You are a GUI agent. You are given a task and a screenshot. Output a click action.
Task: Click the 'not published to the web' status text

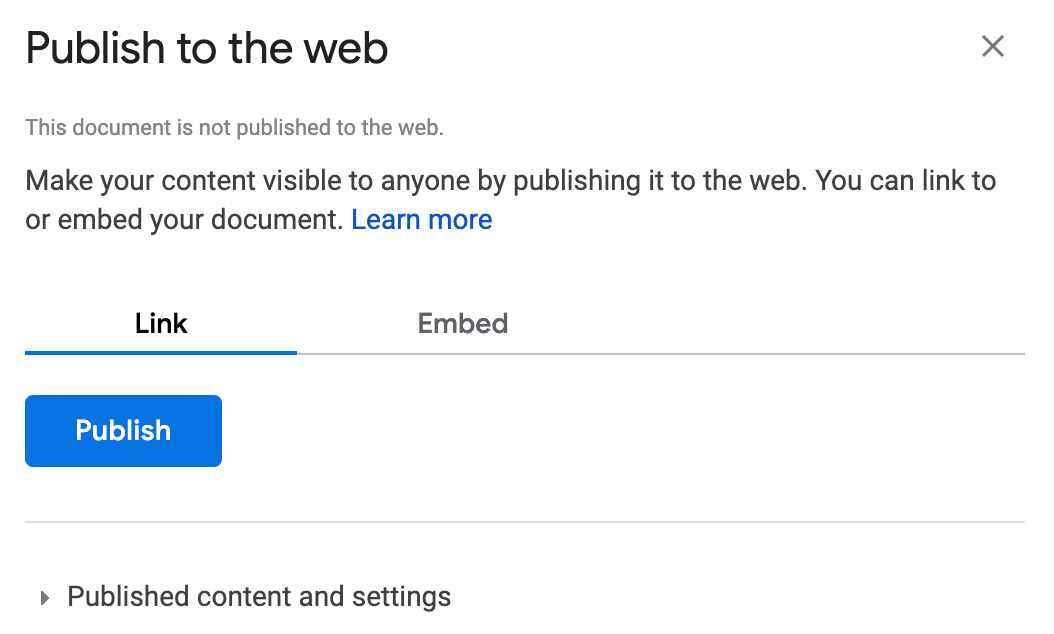point(234,128)
